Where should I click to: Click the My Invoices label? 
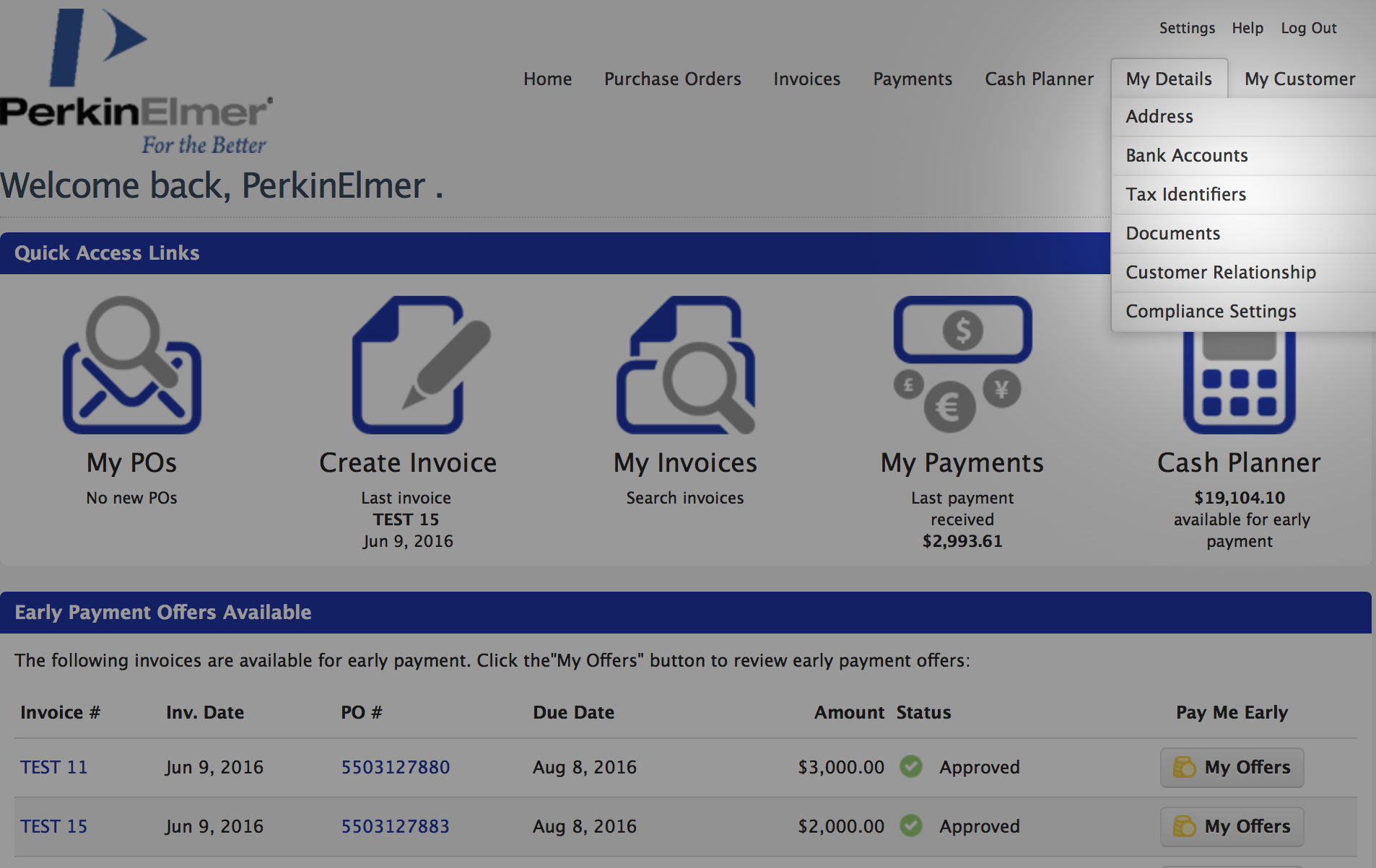pos(686,463)
